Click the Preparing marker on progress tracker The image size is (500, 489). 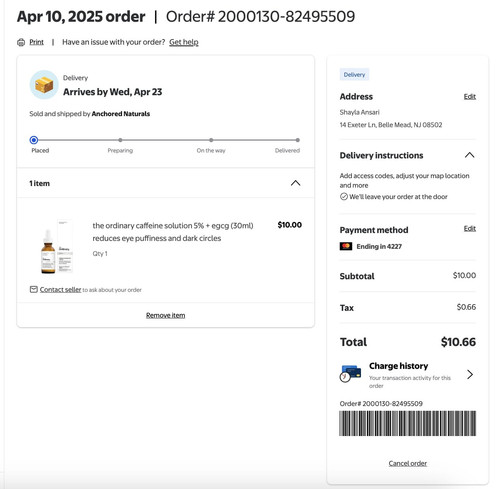tap(120, 140)
